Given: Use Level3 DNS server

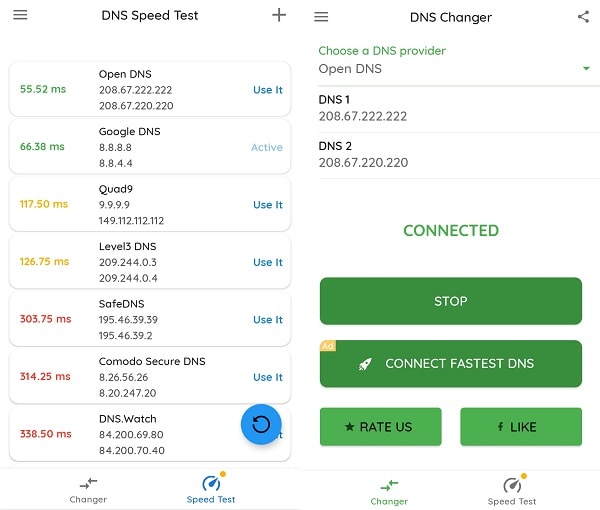Looking at the screenshot, I should point(268,262).
